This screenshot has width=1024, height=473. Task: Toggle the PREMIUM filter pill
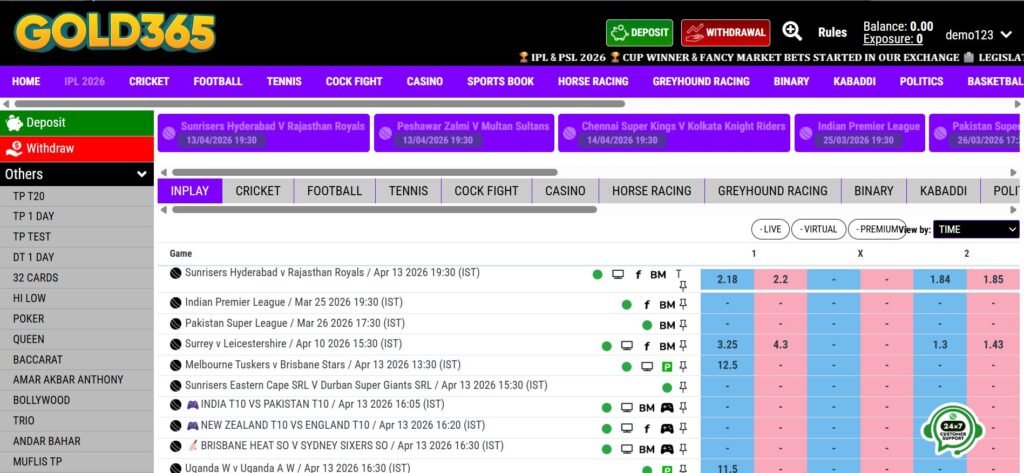click(877, 229)
